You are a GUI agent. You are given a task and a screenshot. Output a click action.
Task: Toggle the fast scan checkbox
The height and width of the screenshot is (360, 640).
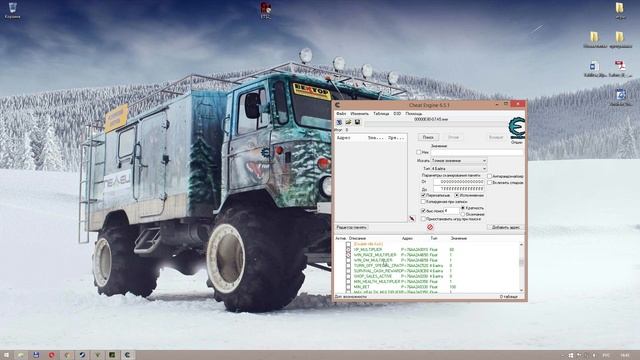click(x=423, y=211)
